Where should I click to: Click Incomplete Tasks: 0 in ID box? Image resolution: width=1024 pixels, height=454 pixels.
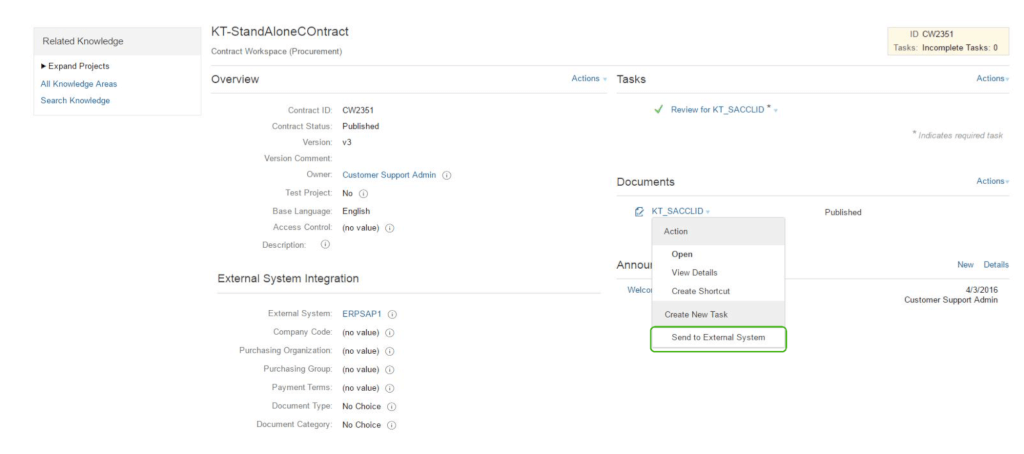[960, 48]
